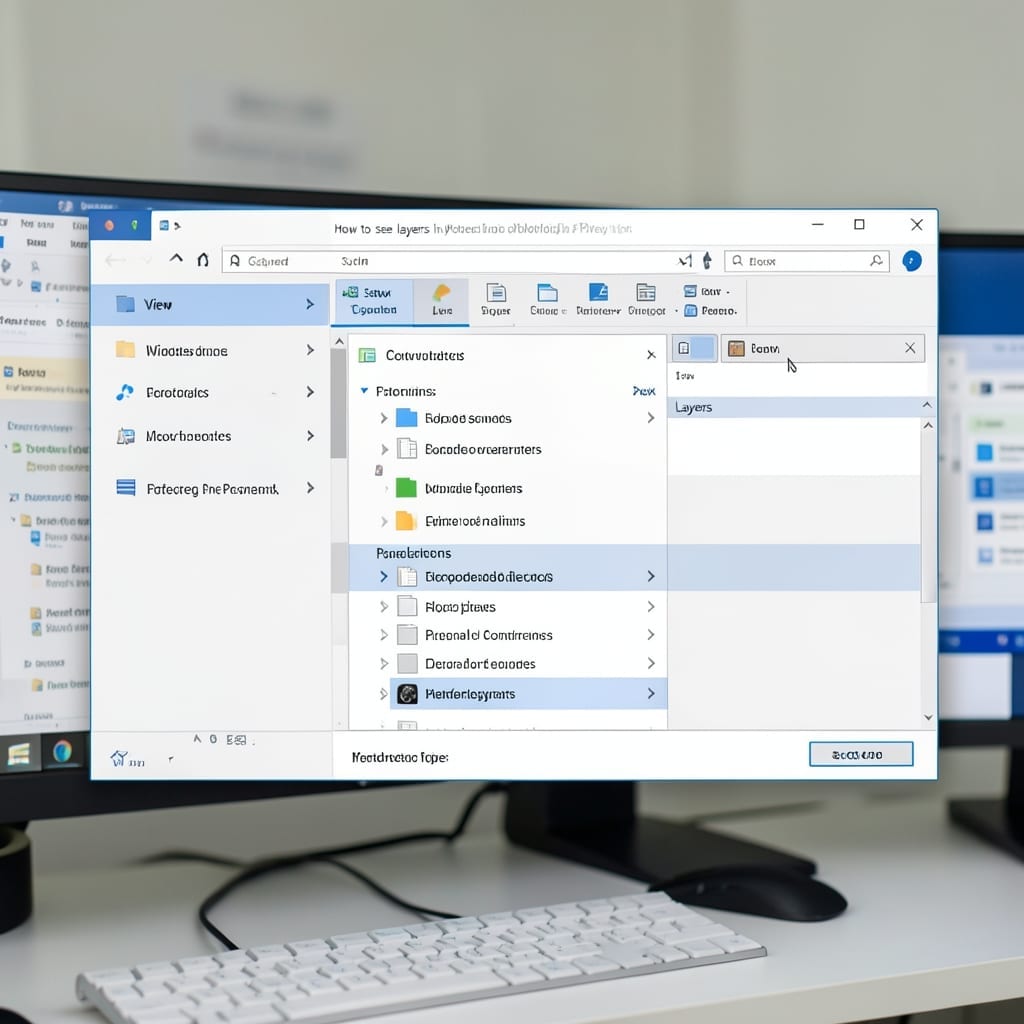Select the Bdpioe somoos blue folder
This screenshot has width=1024, height=1024.
point(406,417)
